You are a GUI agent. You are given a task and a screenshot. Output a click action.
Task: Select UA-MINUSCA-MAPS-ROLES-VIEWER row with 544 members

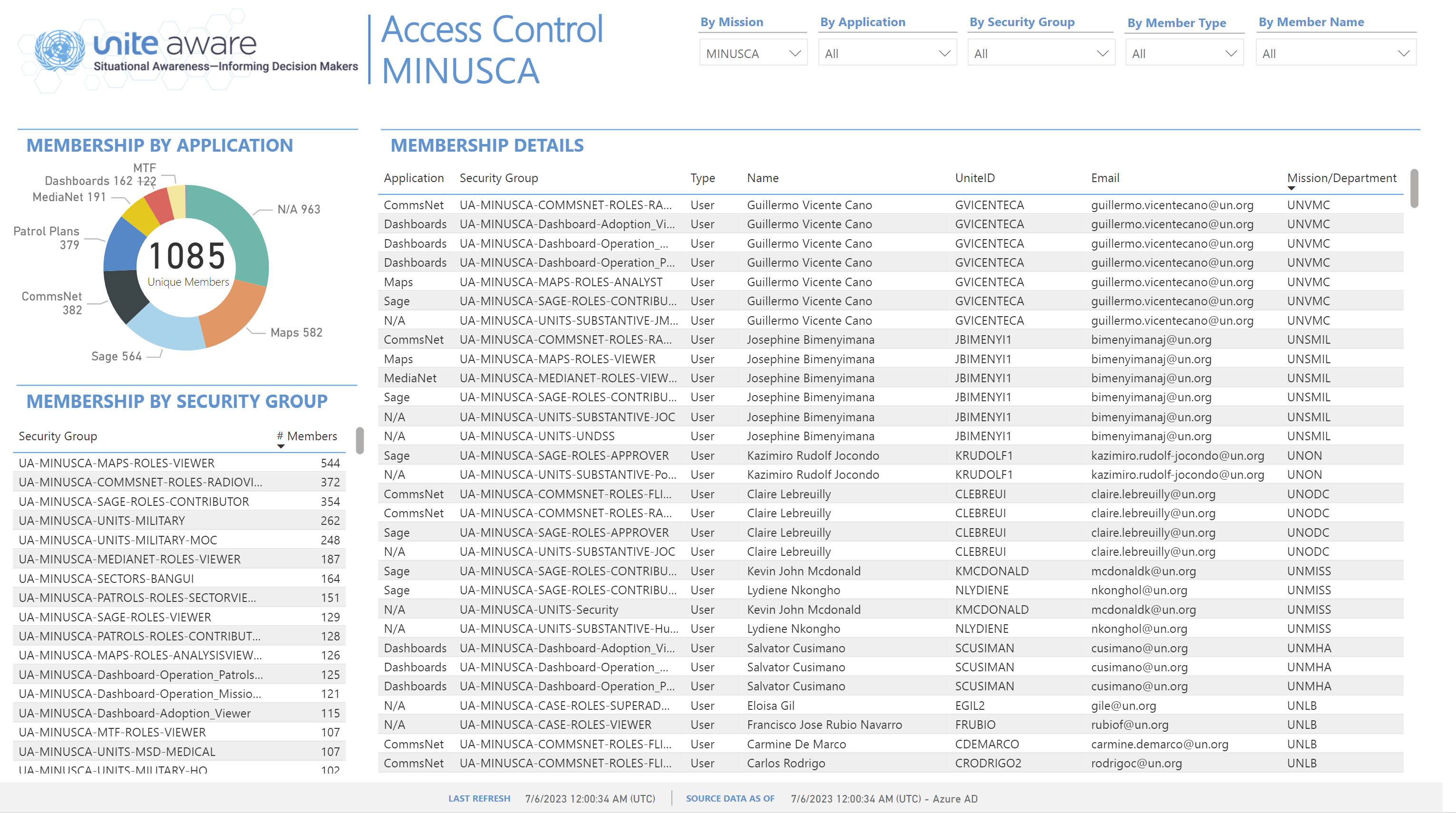[179, 463]
